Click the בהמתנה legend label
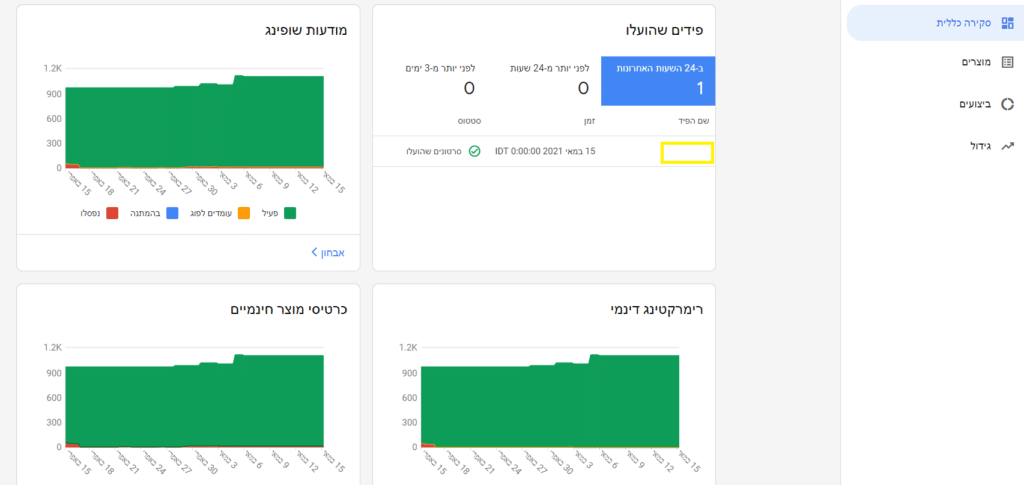Image resolution: width=1024 pixels, height=485 pixels. (x=146, y=213)
